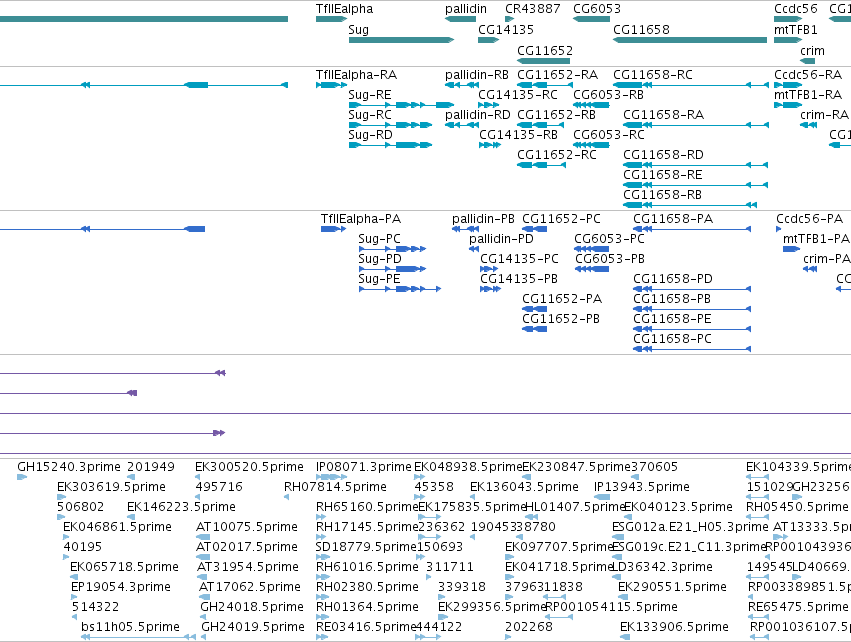Select the crim gene label
This screenshot has width=851, height=642.
coord(812,50)
